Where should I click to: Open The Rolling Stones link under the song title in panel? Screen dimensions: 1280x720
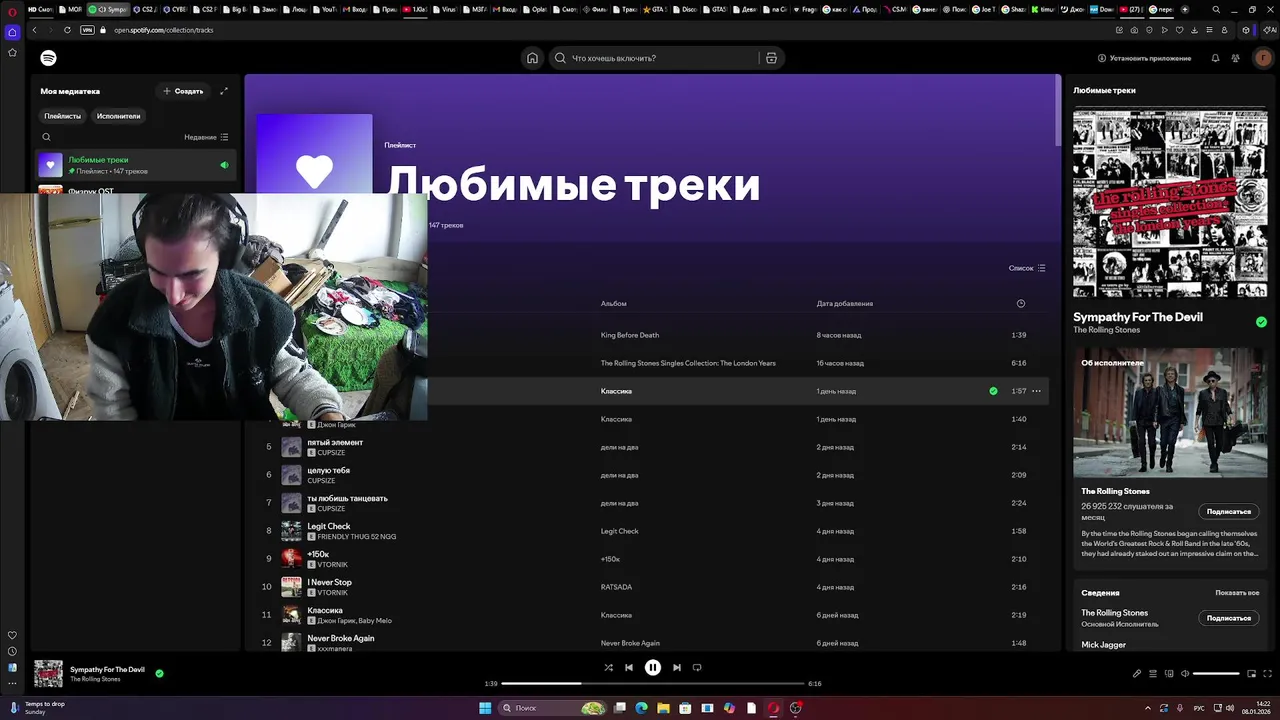tap(1106, 330)
